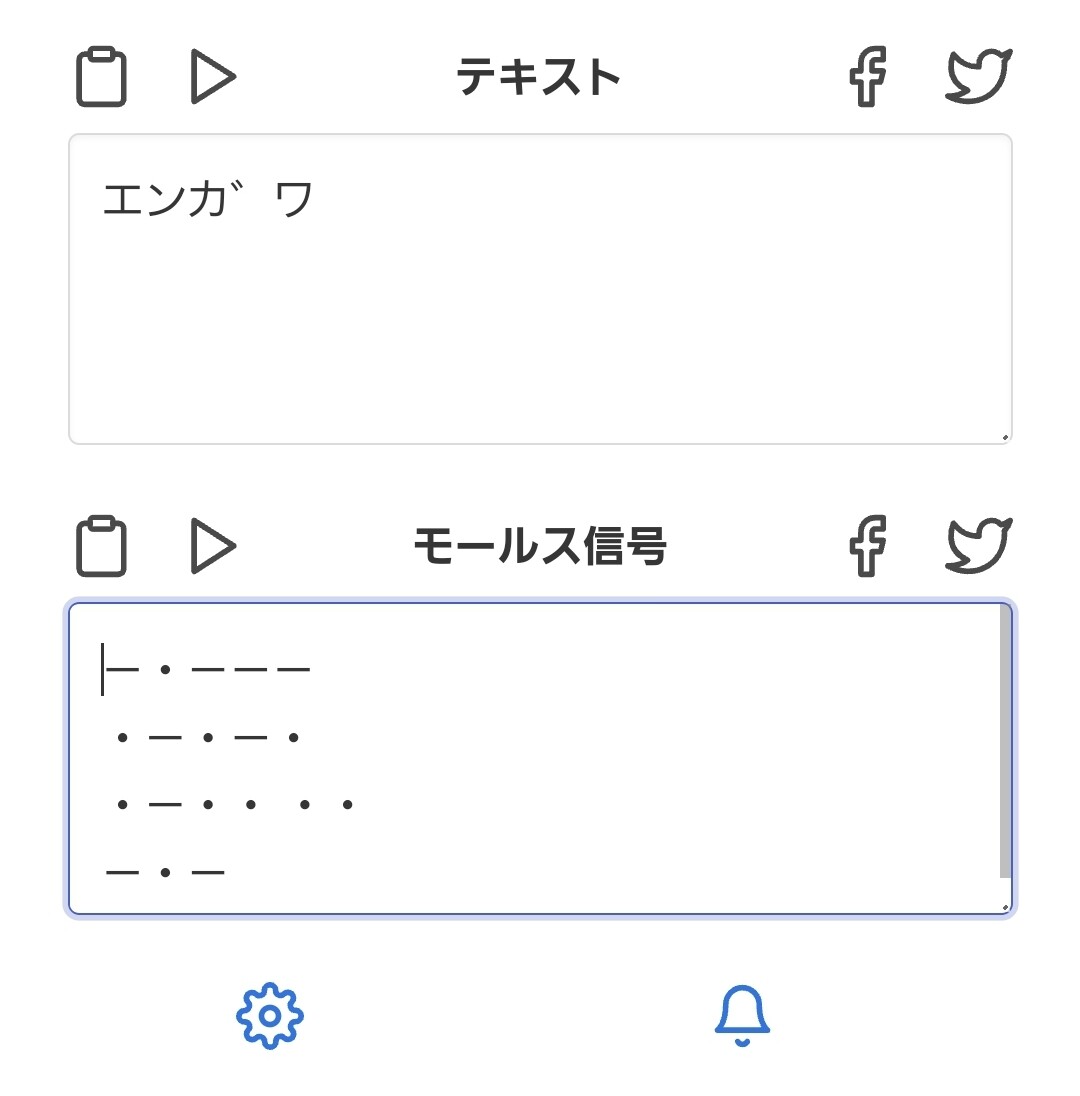The height and width of the screenshot is (1096, 1080).
Task: Copy the テキスト field using clipboard icon
Action: (x=102, y=76)
